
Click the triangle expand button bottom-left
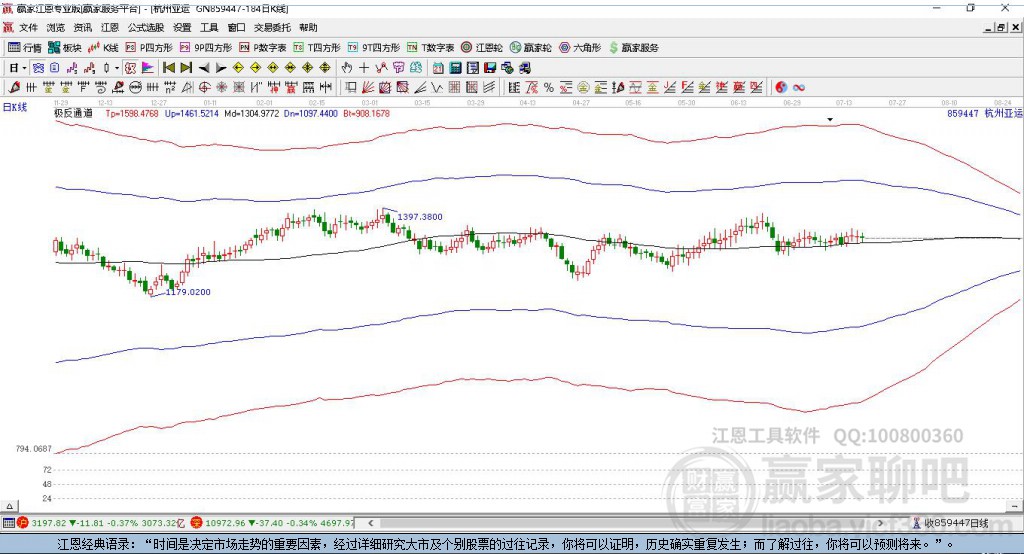click(9, 506)
